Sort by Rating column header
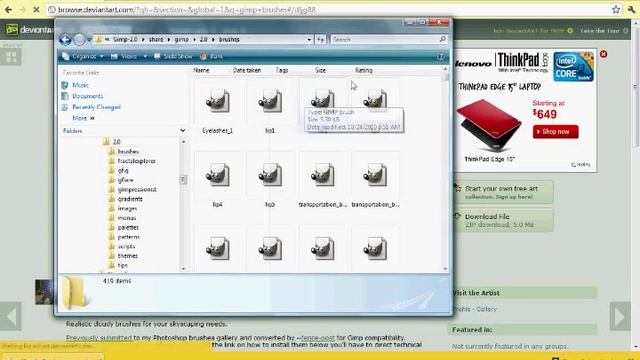640x360 pixels. pos(364,70)
